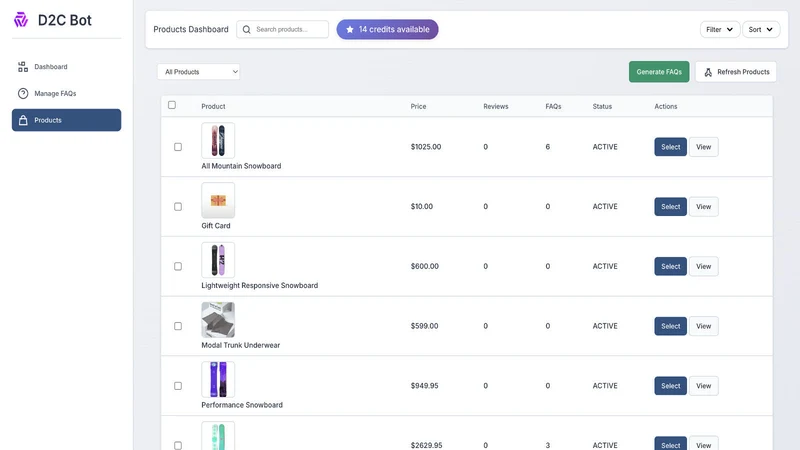800x450 pixels.
Task: Open the Sort dropdown
Action: pos(761,30)
